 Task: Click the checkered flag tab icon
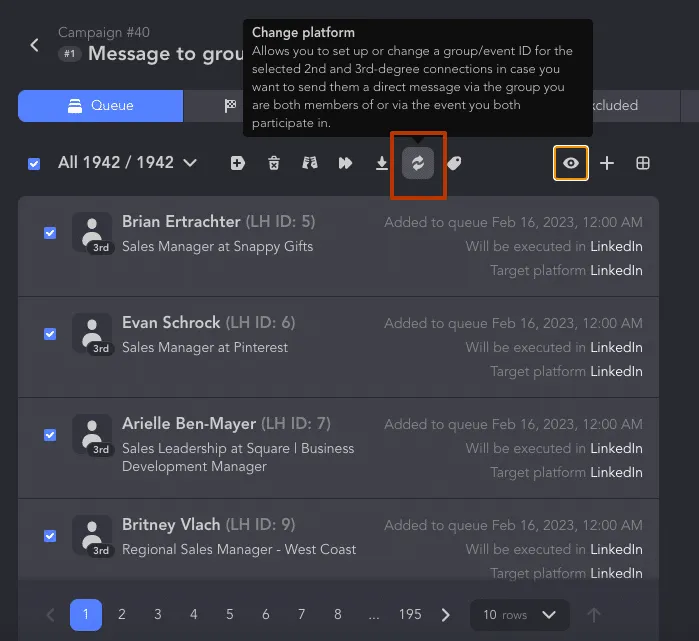pyautogui.click(x=230, y=106)
